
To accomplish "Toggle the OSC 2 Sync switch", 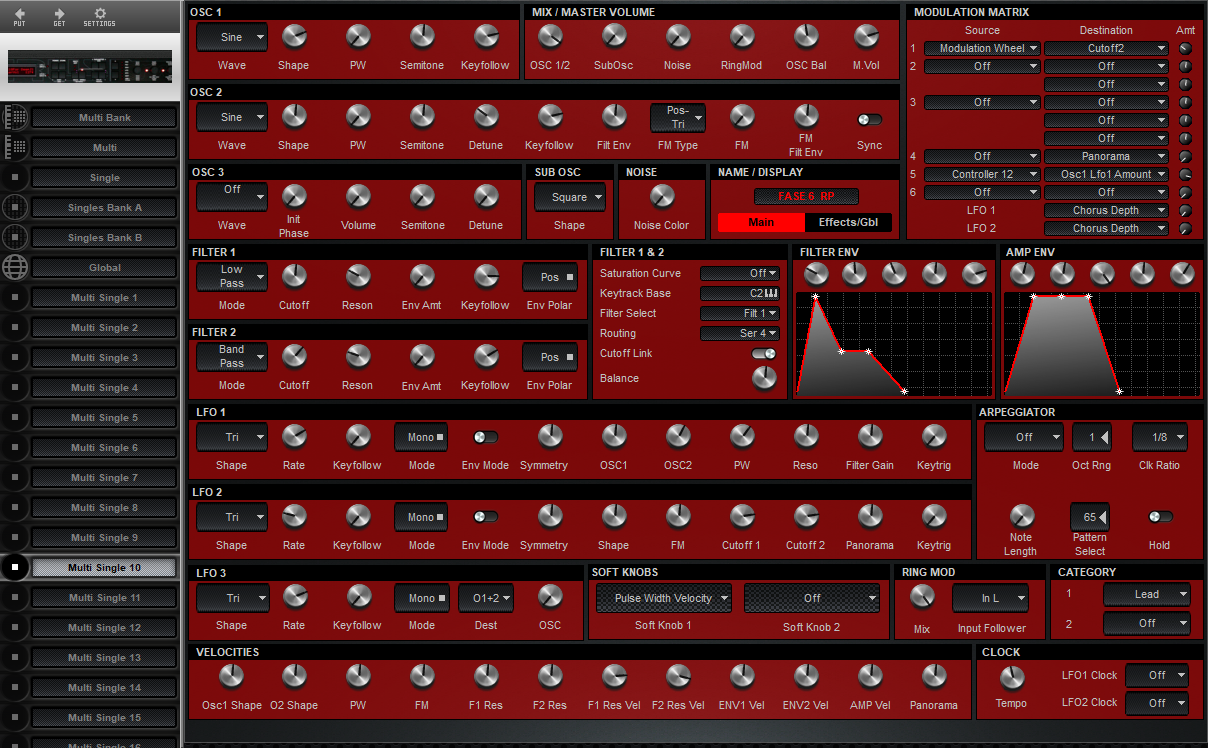I will coord(870,119).
